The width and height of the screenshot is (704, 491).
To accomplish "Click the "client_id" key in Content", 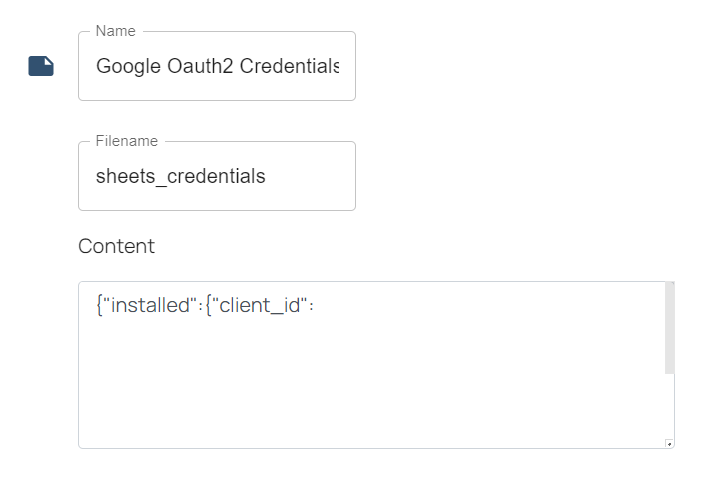I will [x=260, y=305].
